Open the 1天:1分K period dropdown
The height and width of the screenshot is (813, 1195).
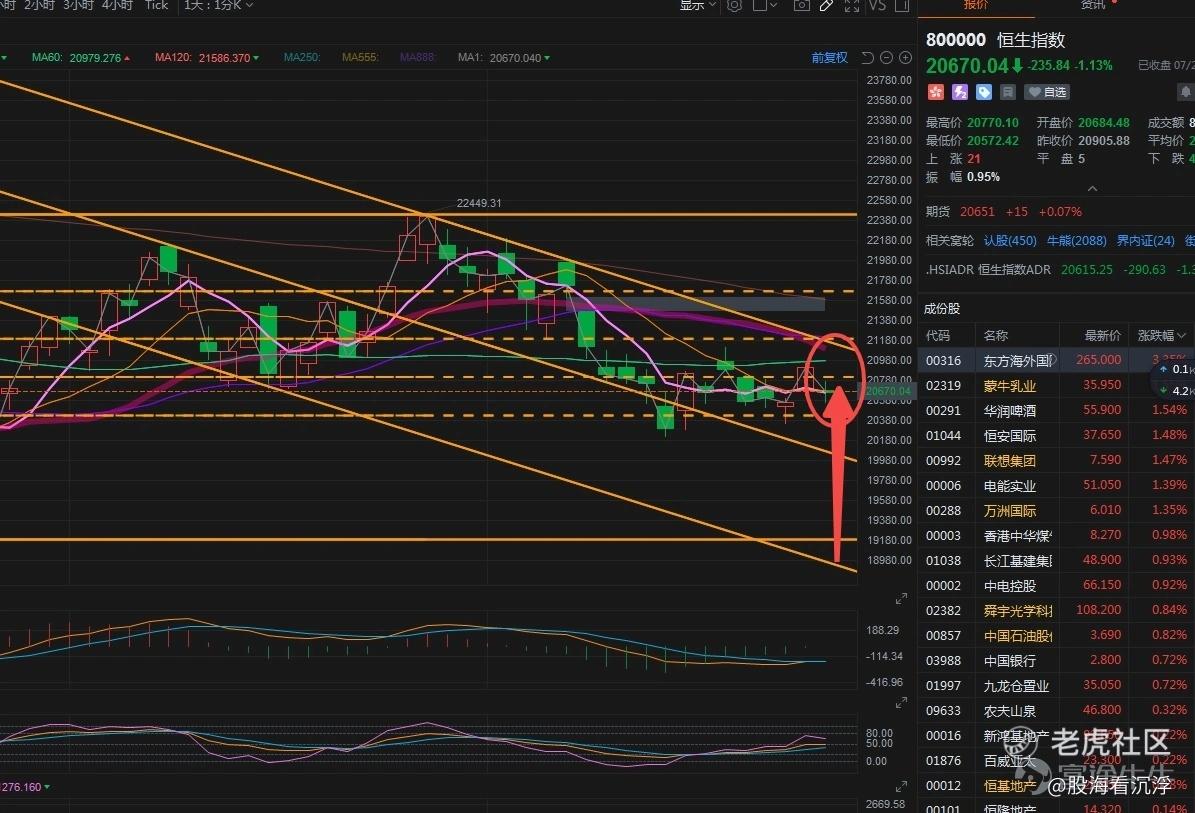point(219,5)
